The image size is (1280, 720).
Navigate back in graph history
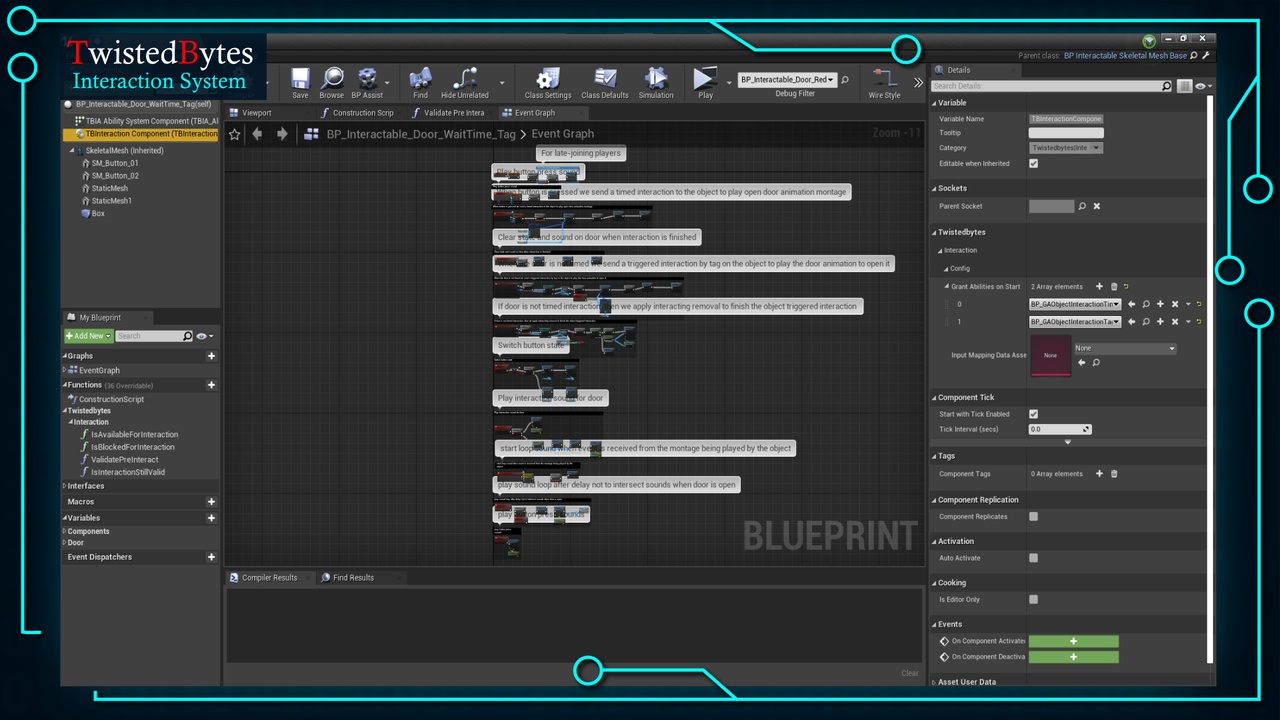click(x=258, y=134)
